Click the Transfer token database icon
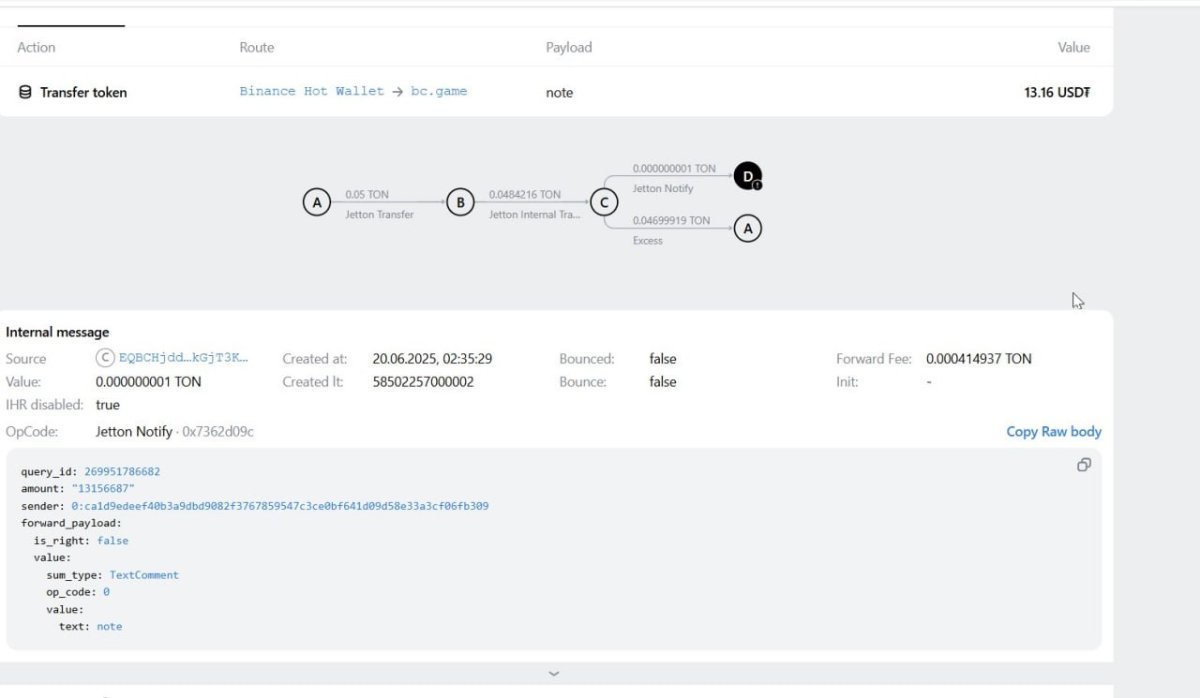The height and width of the screenshot is (698, 1200). pos(25,92)
